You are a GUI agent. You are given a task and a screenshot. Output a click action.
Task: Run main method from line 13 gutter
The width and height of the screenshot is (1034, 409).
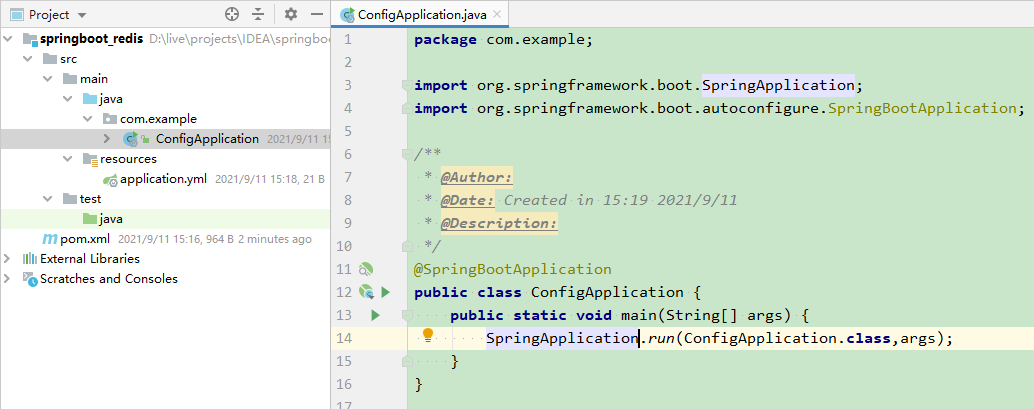[375, 315]
